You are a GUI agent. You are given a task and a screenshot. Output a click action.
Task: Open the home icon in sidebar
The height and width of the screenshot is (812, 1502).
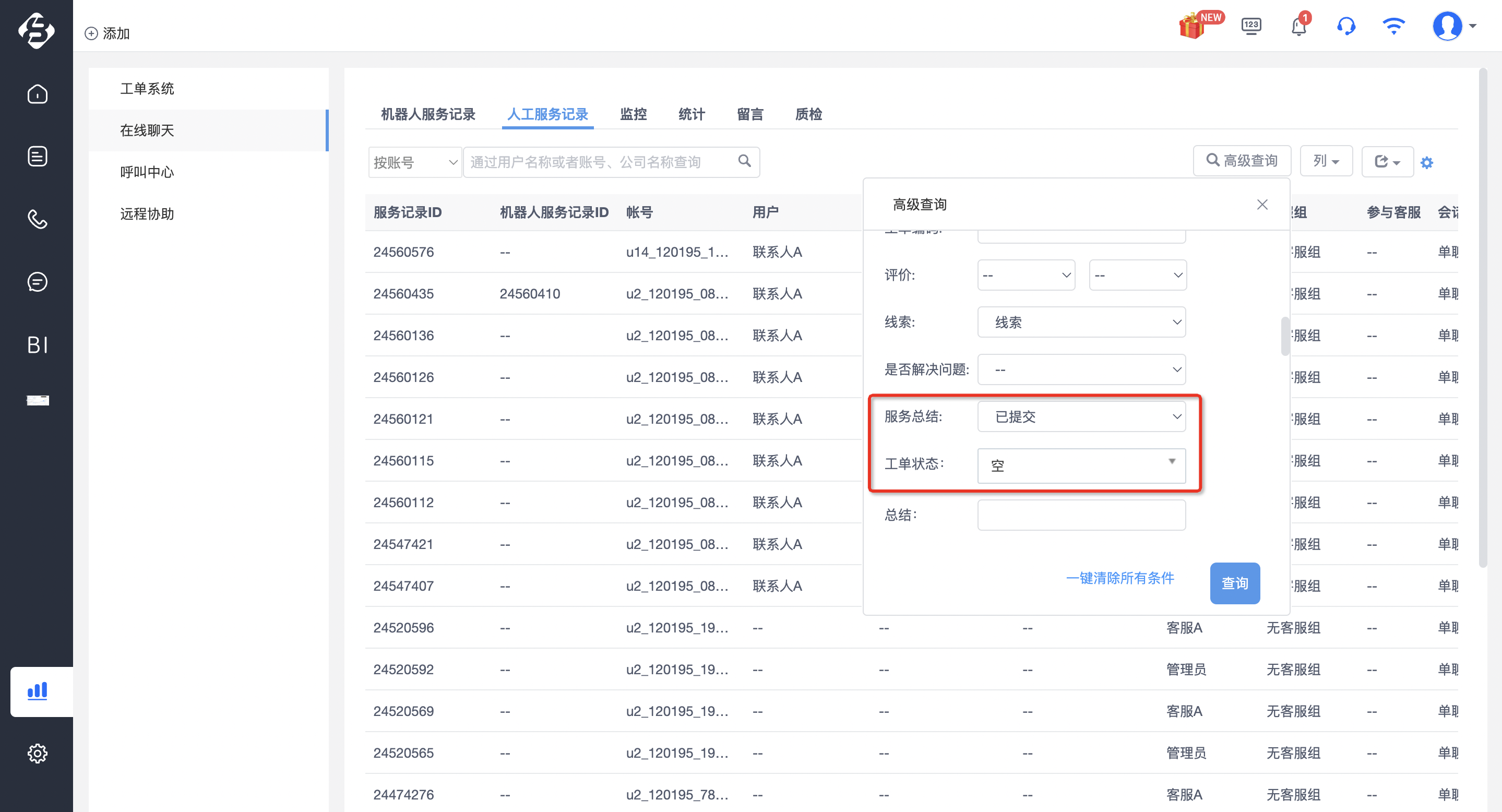(38, 94)
